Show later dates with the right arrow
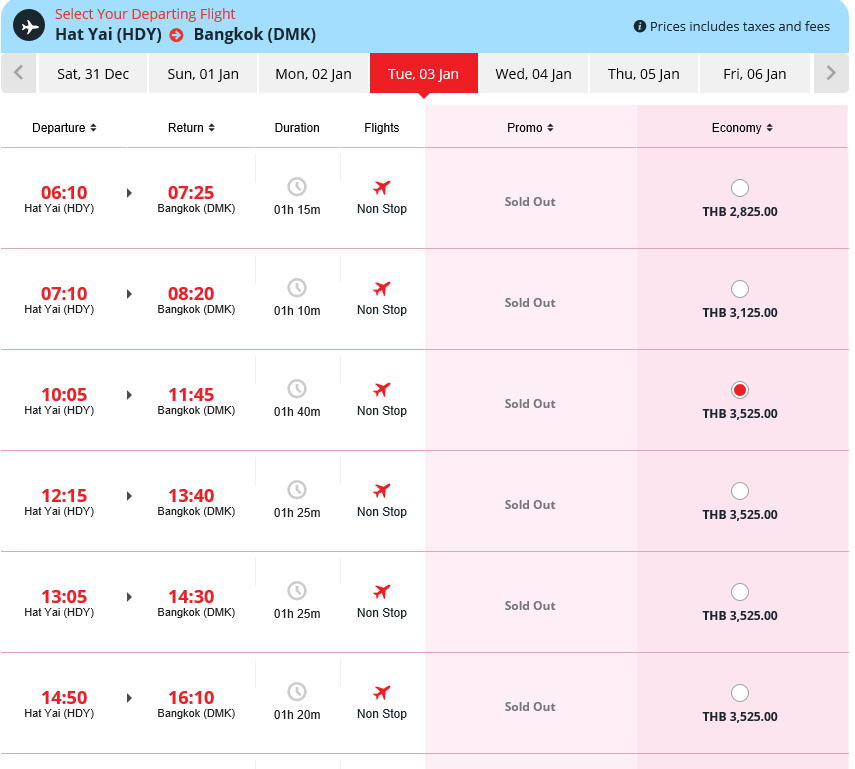This screenshot has height=769, width=855. (831, 73)
